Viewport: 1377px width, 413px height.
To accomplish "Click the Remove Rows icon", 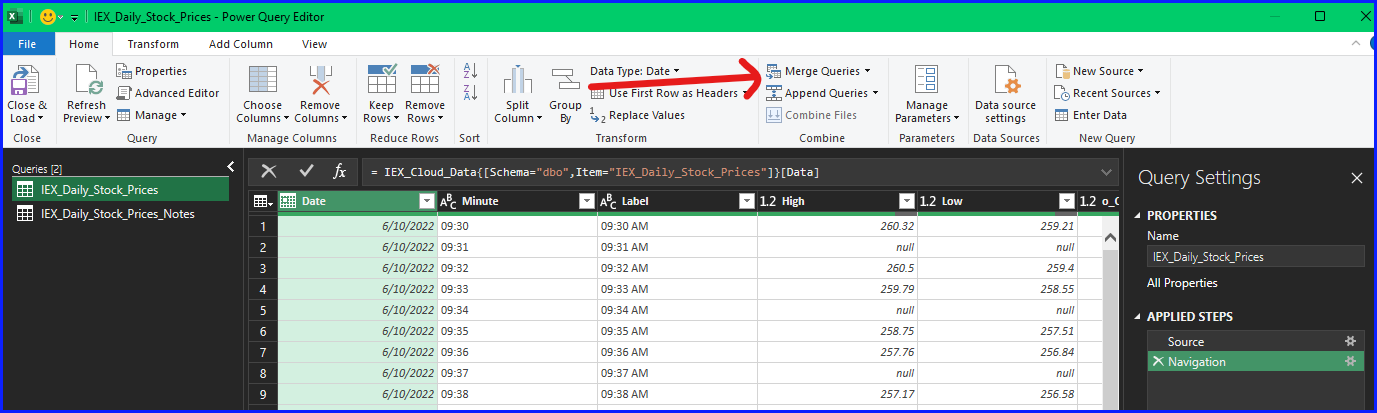I will pyautogui.click(x=425, y=81).
